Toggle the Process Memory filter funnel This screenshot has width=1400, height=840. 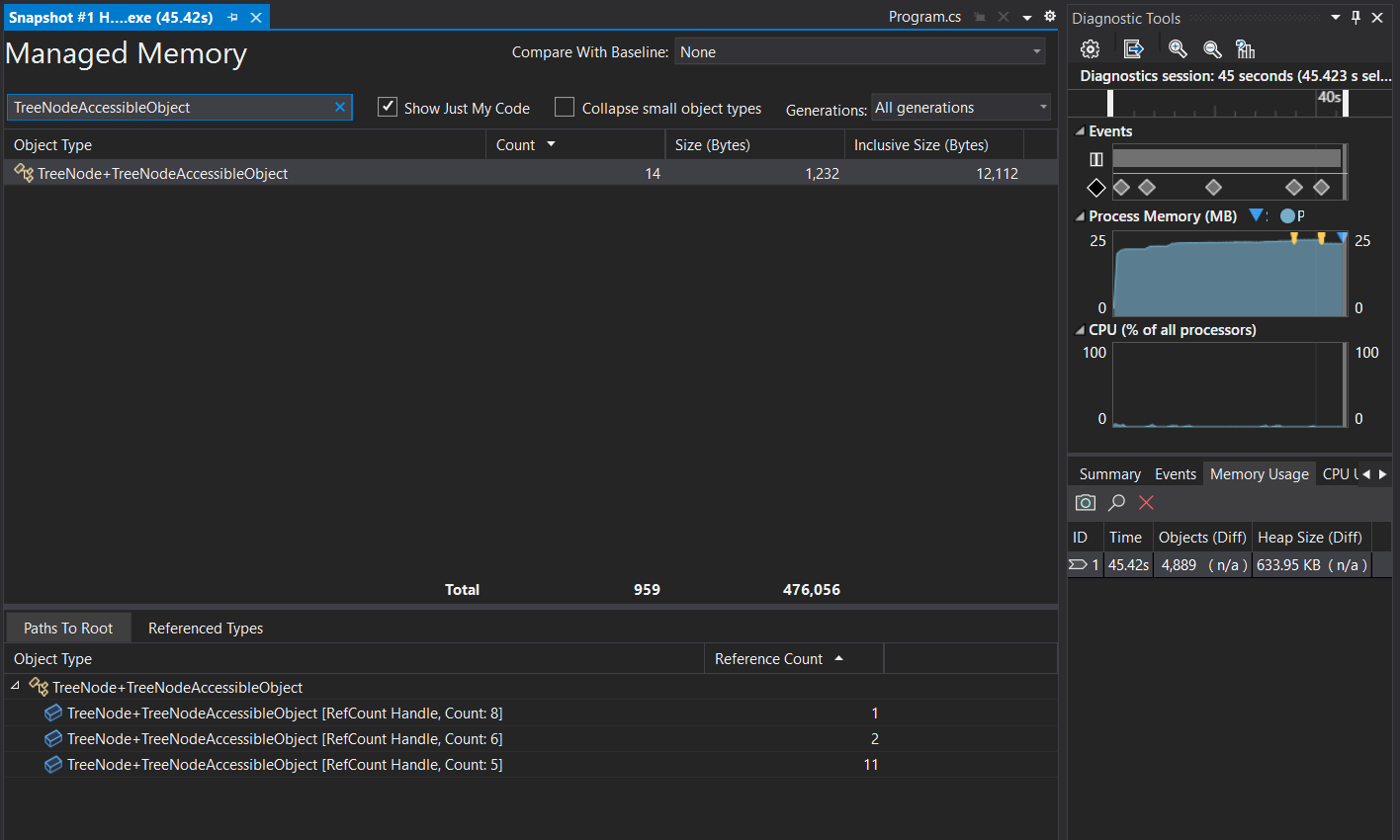[1255, 215]
